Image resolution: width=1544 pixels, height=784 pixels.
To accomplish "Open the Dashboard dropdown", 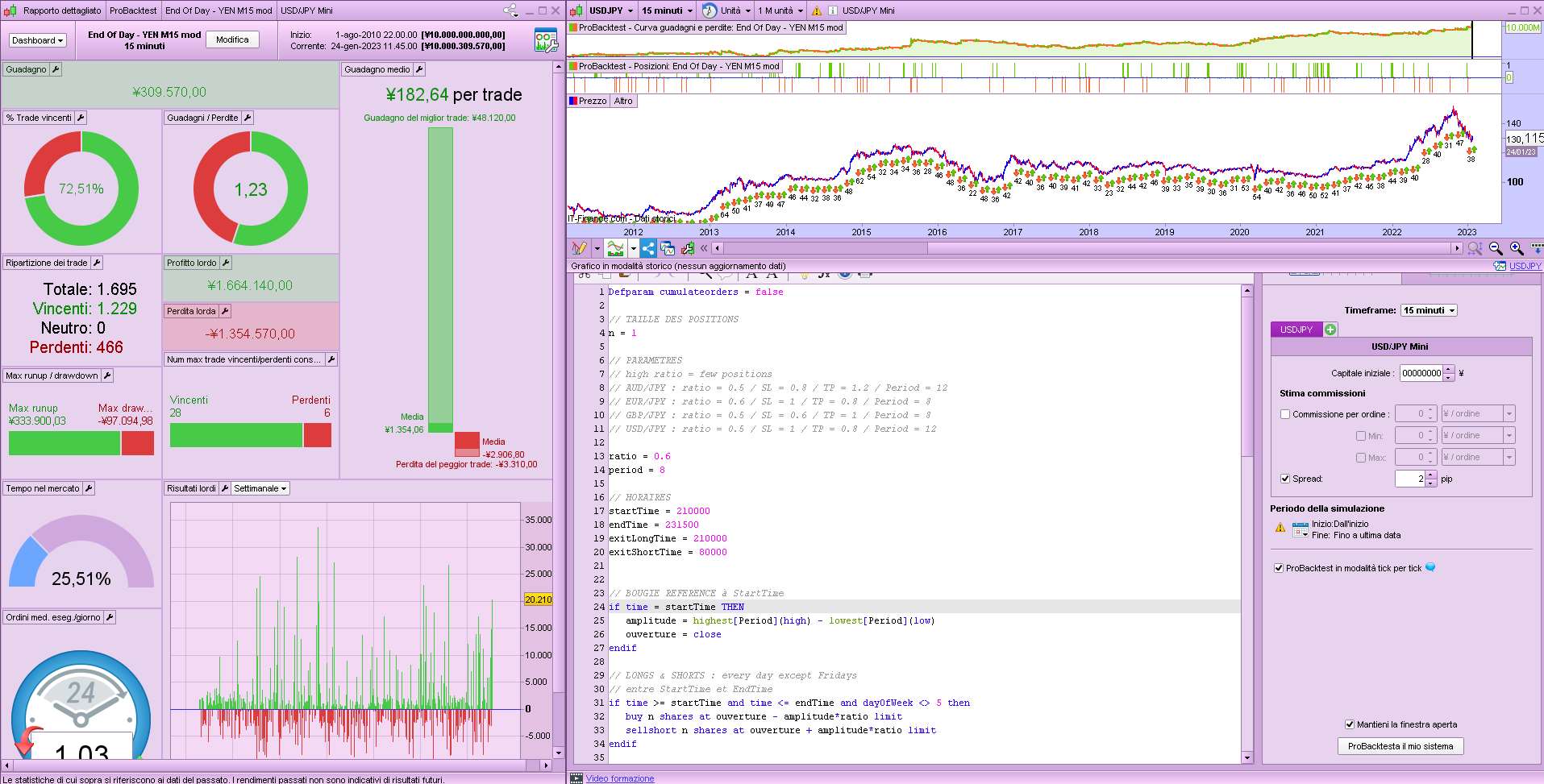I will [38, 40].
